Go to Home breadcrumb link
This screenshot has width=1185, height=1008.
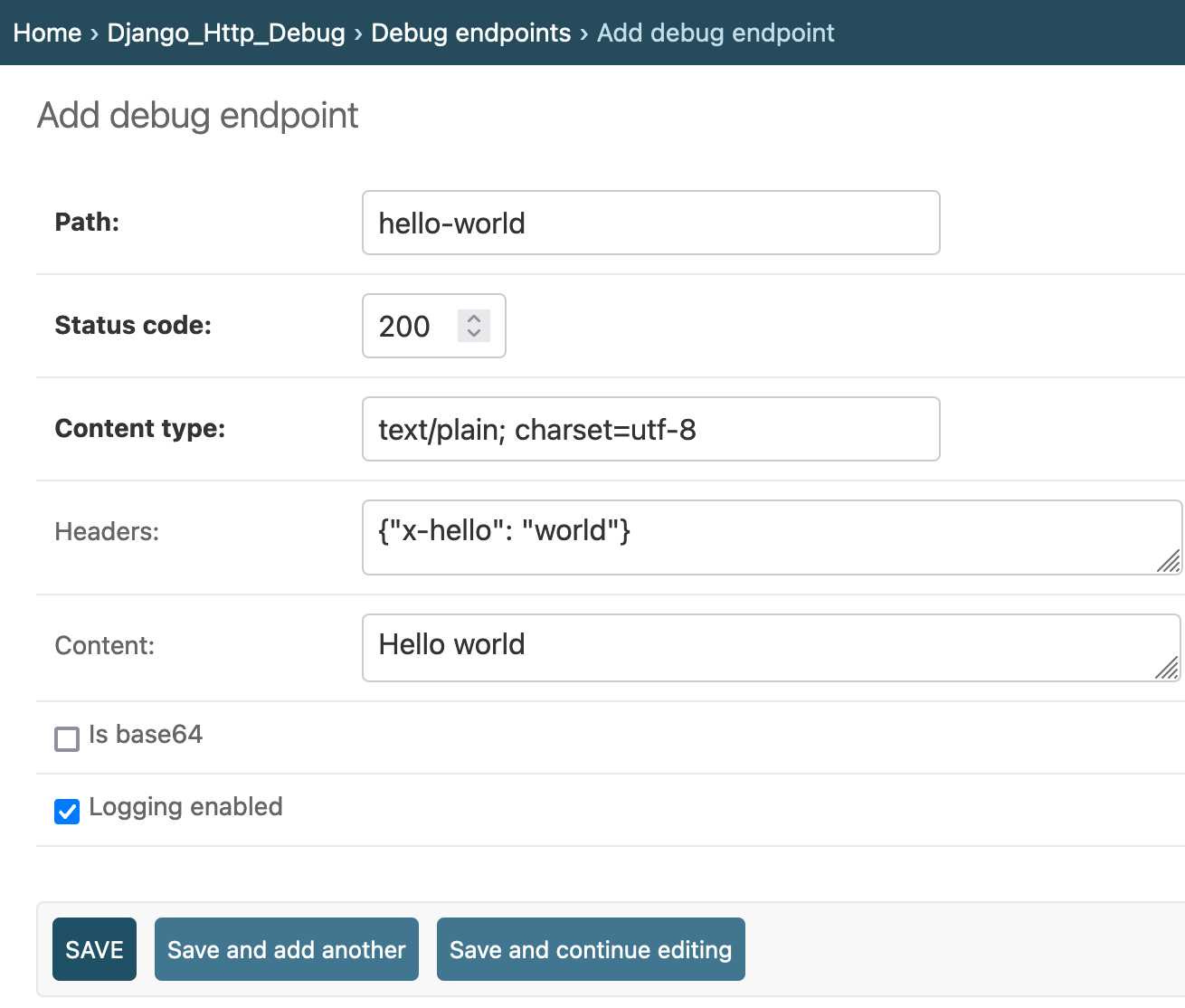[x=47, y=33]
